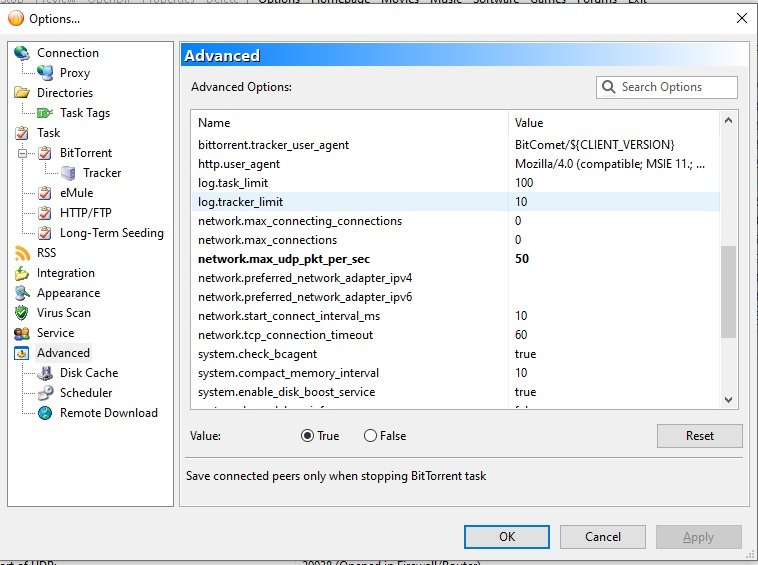Click the Name column header
758x565 pixels.
pos(350,123)
